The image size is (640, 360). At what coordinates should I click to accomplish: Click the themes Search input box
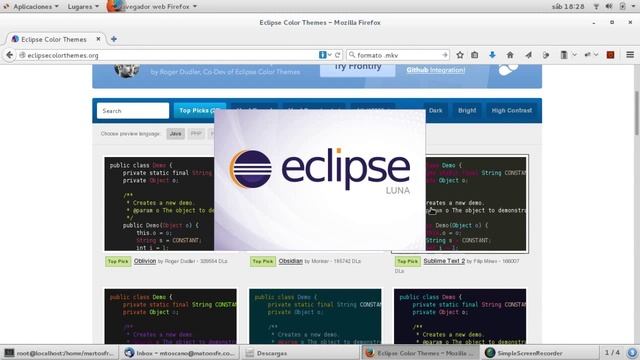click(133, 111)
